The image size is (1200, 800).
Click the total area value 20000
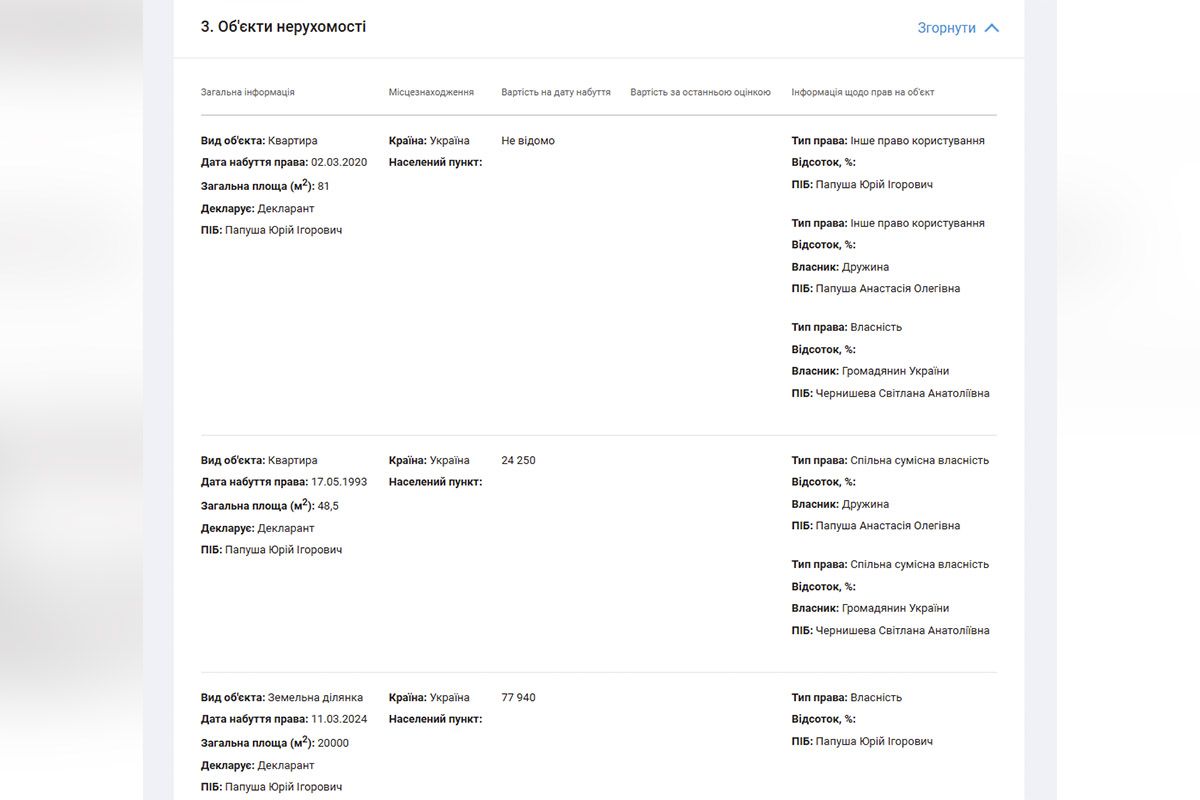333,743
